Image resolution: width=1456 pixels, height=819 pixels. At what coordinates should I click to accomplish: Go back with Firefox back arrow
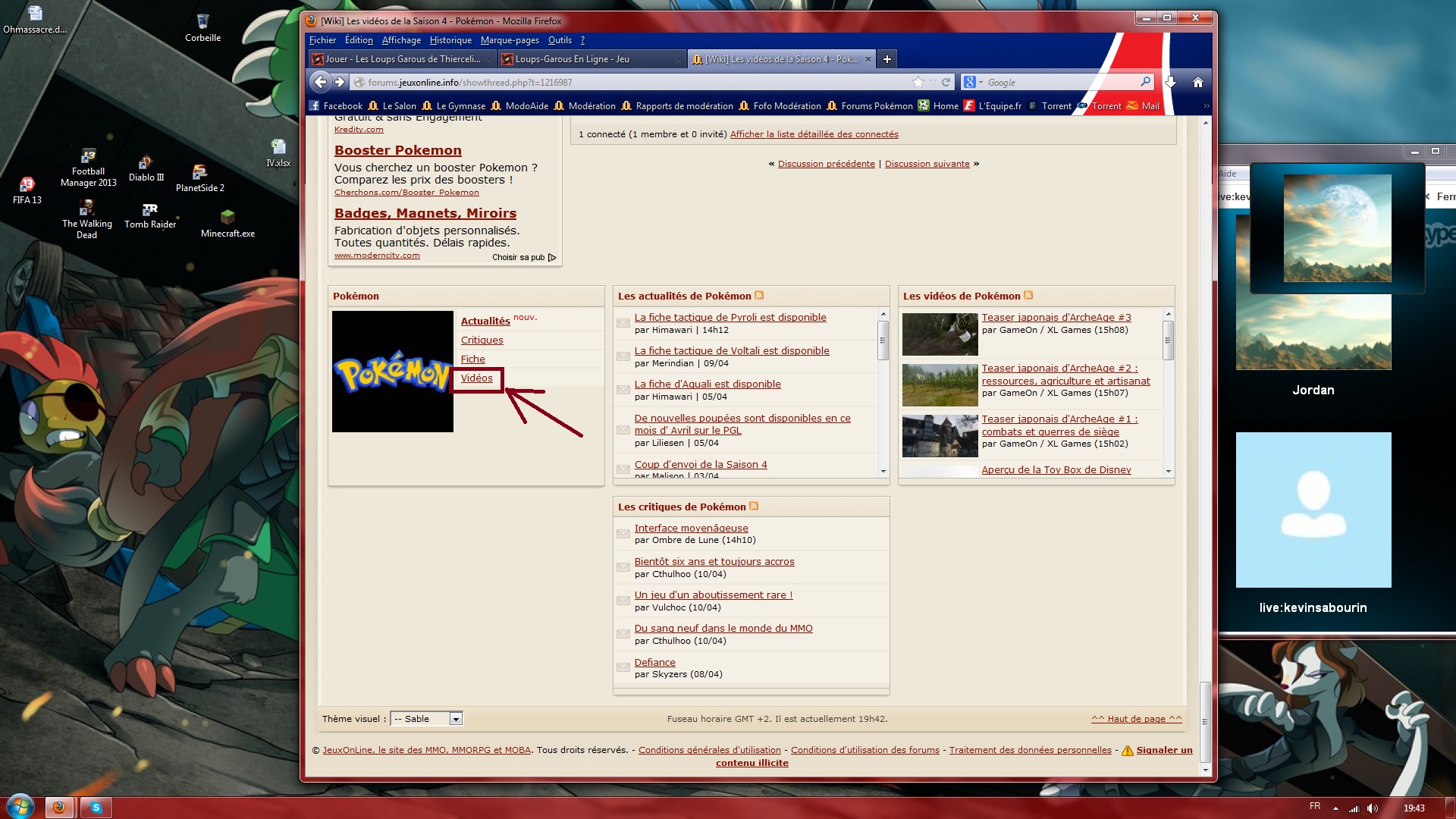pos(321,82)
